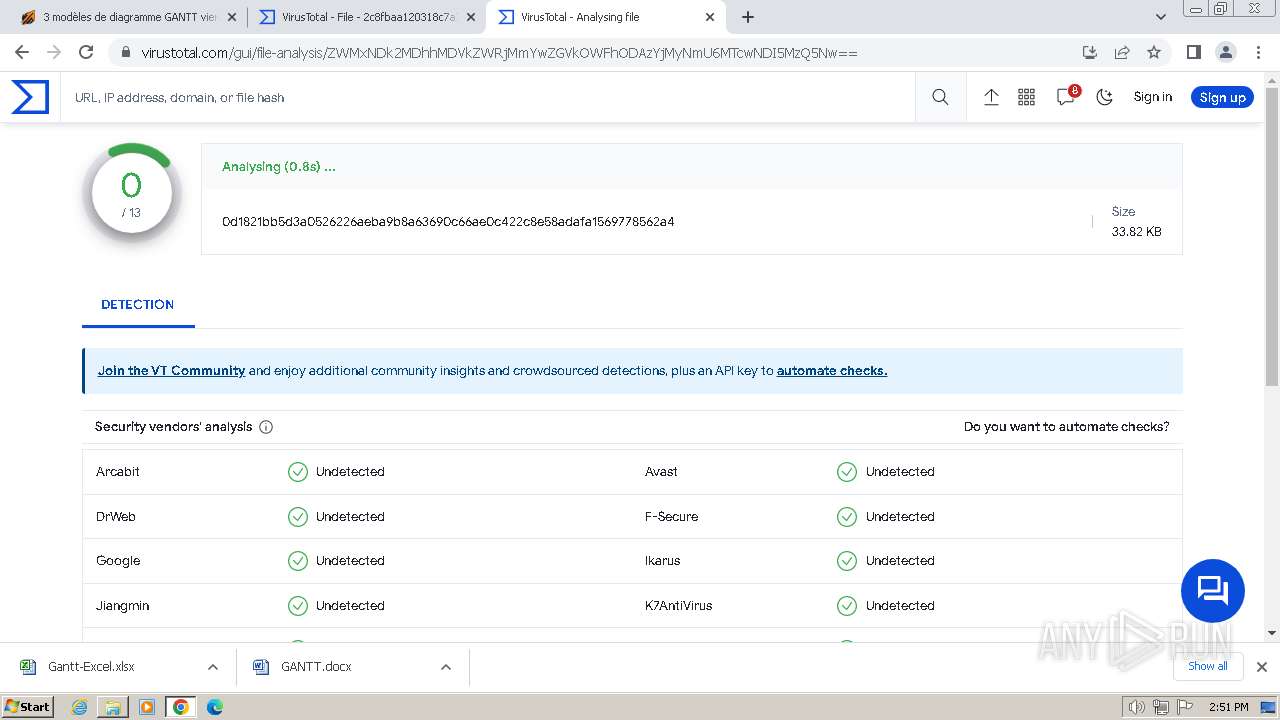1280x720 pixels.
Task: Open Internet Explorer in the taskbar
Action: point(79,707)
